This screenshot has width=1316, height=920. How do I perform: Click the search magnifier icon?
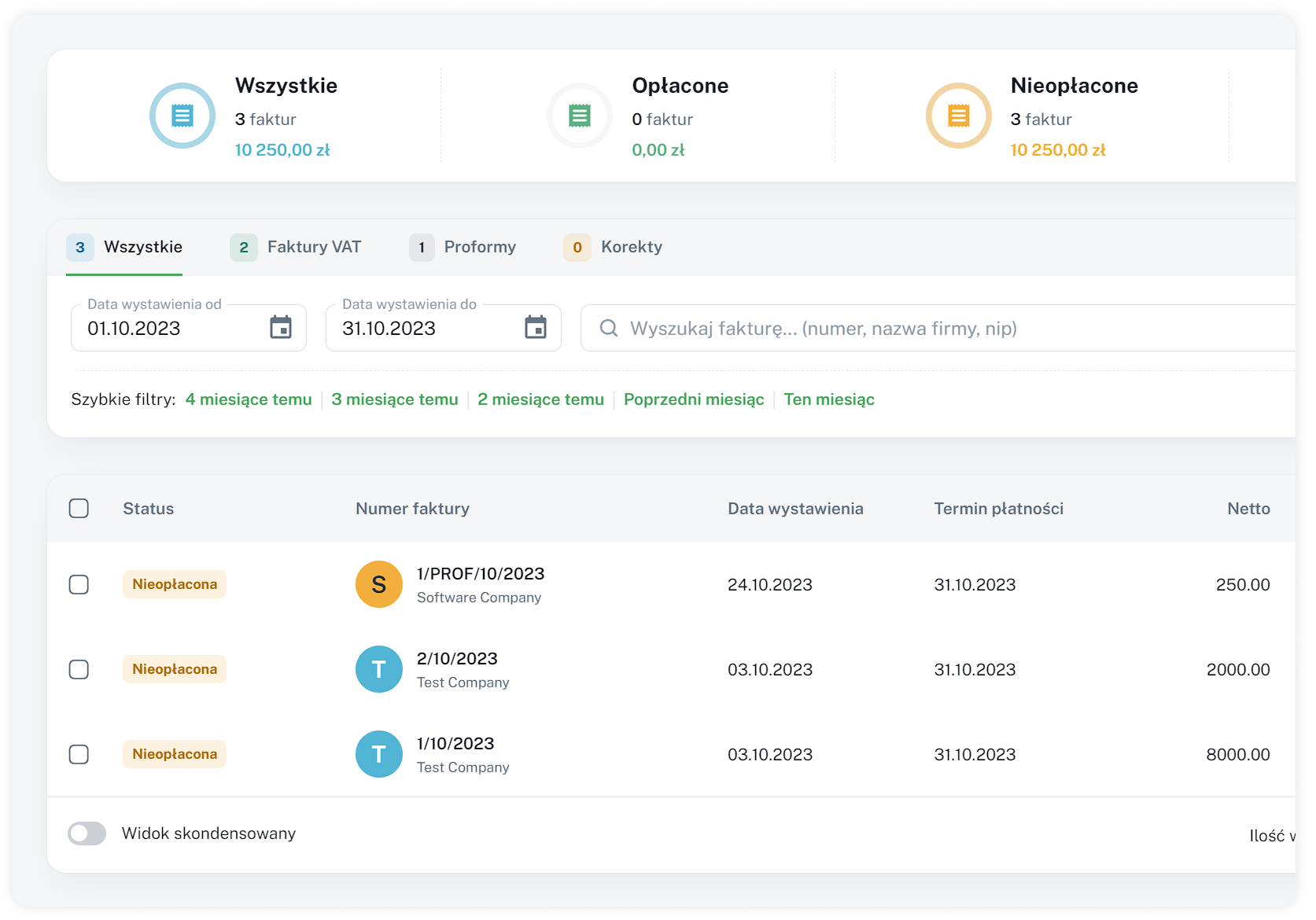coord(609,328)
